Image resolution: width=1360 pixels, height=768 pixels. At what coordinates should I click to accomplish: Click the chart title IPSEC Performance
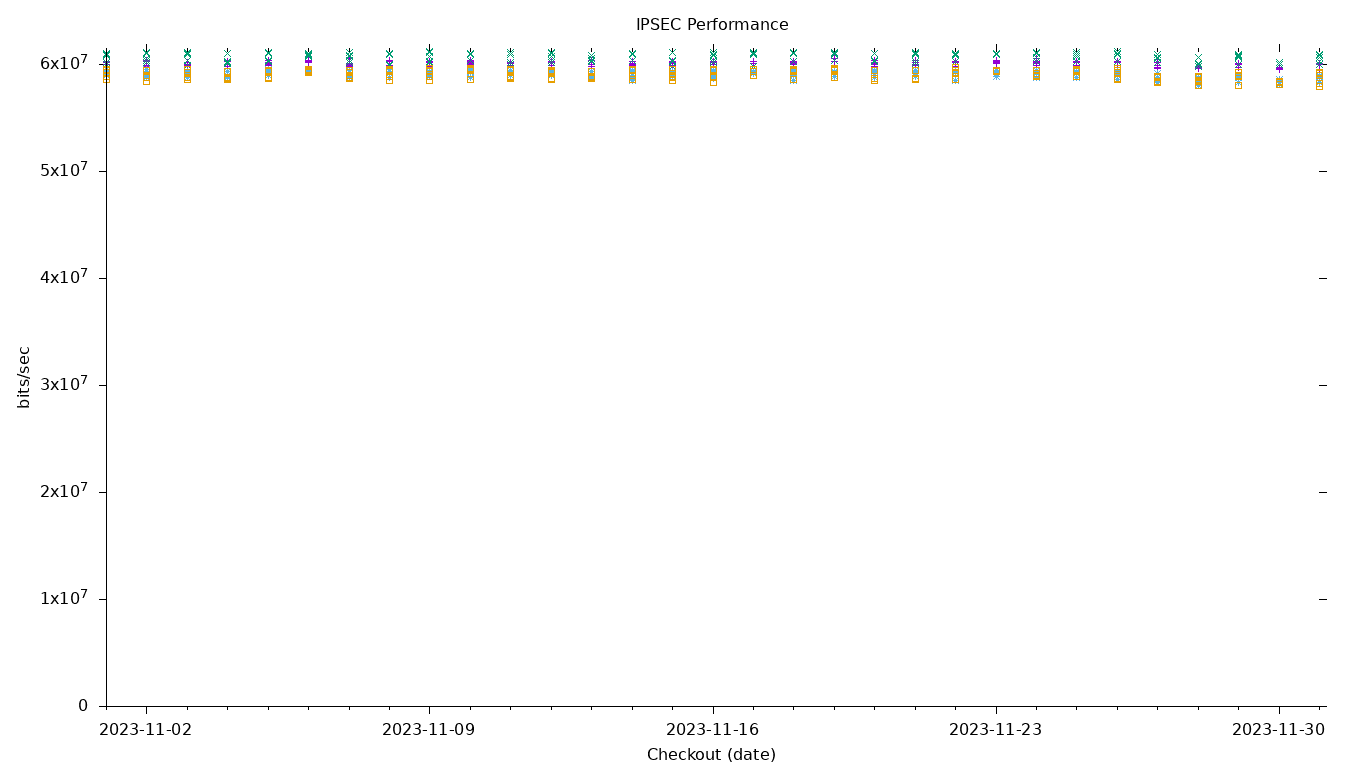click(711, 25)
